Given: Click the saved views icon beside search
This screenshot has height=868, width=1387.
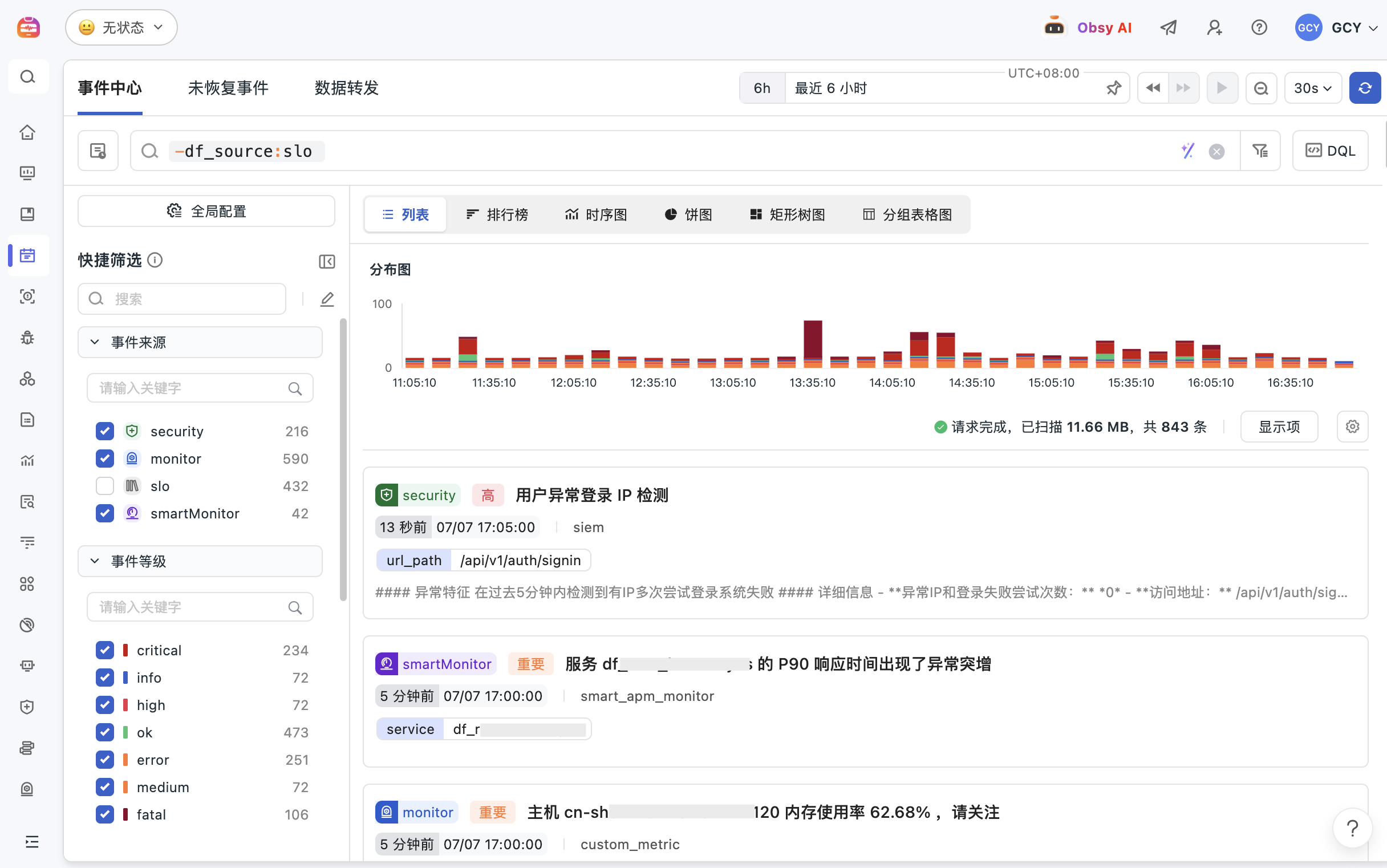Looking at the screenshot, I should (x=98, y=151).
